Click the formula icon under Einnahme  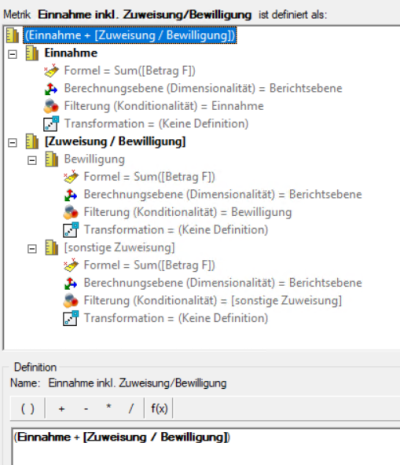click(51, 71)
